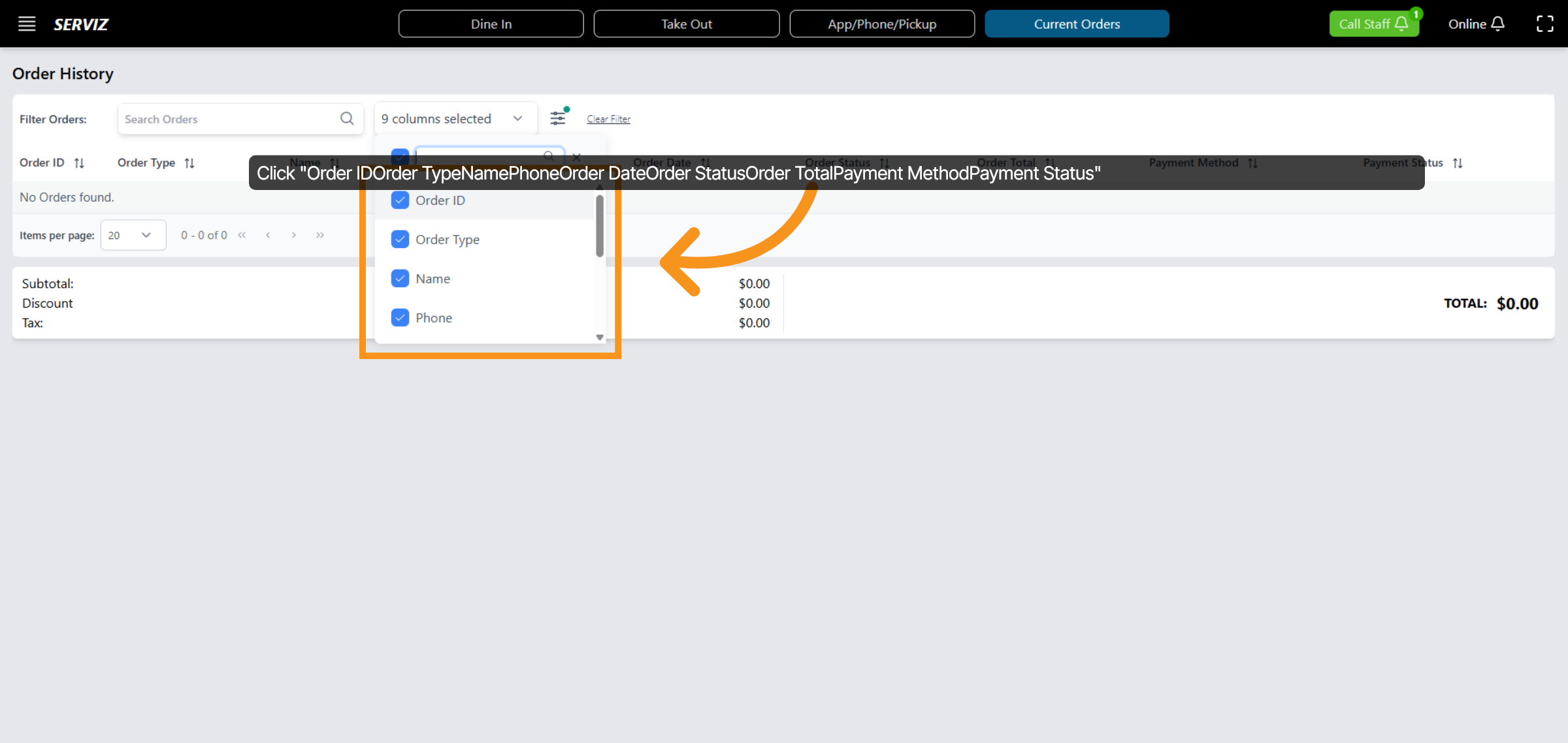This screenshot has height=743, width=1568.
Task: Click the sort arrows on Order Date
Action: click(704, 163)
